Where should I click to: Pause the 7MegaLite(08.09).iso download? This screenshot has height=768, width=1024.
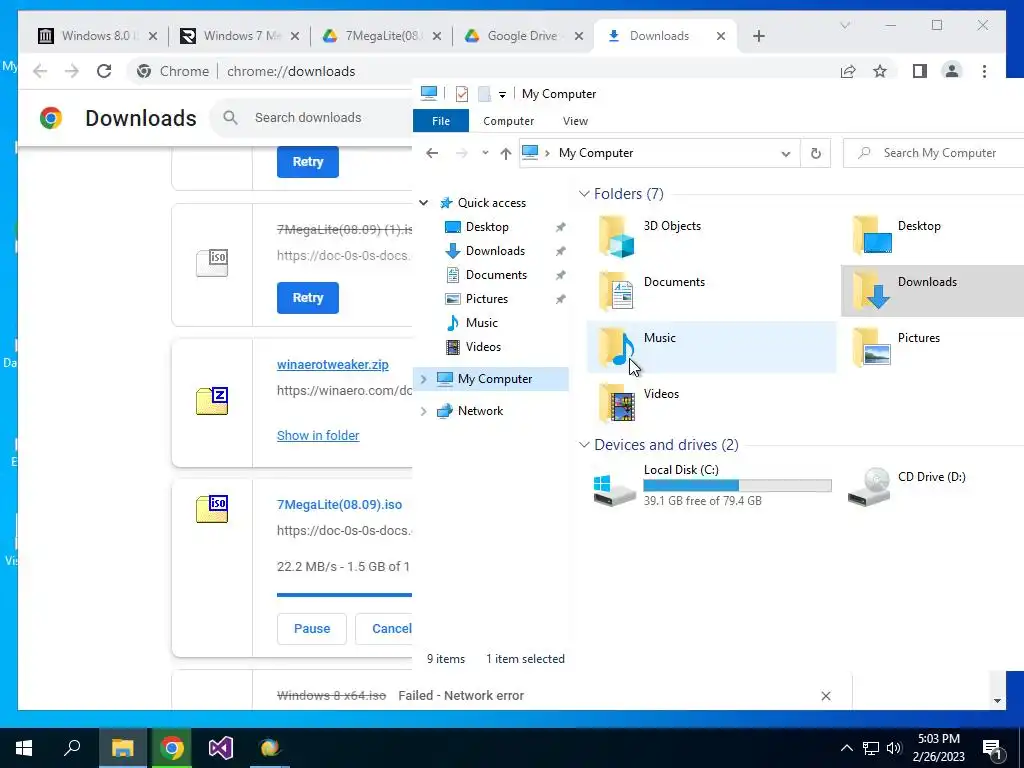(x=312, y=629)
